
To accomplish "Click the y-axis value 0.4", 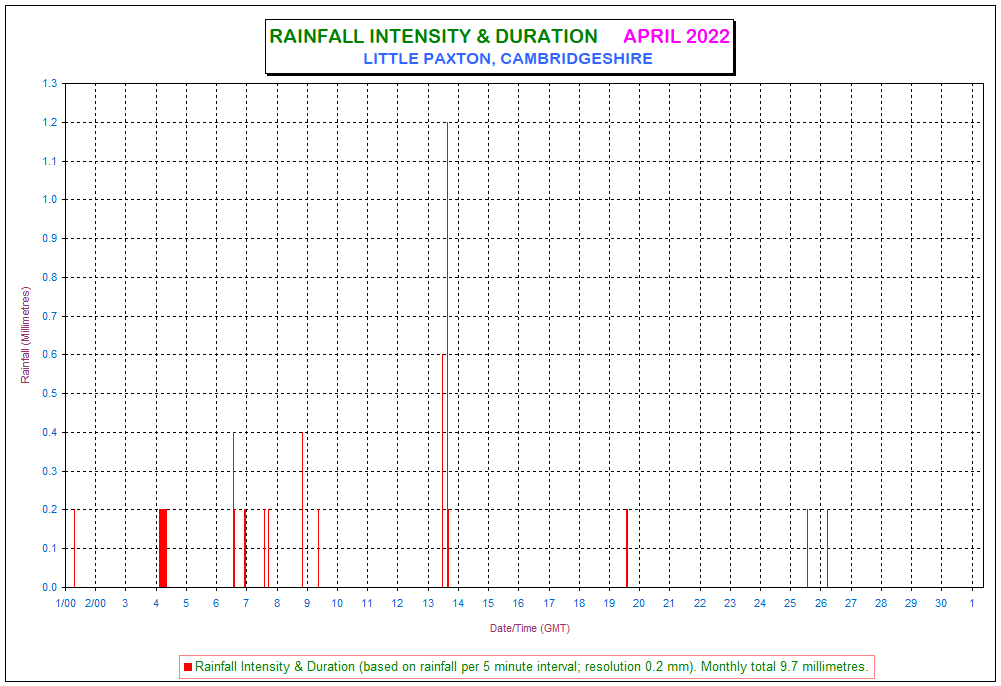I will click(x=49, y=433).
